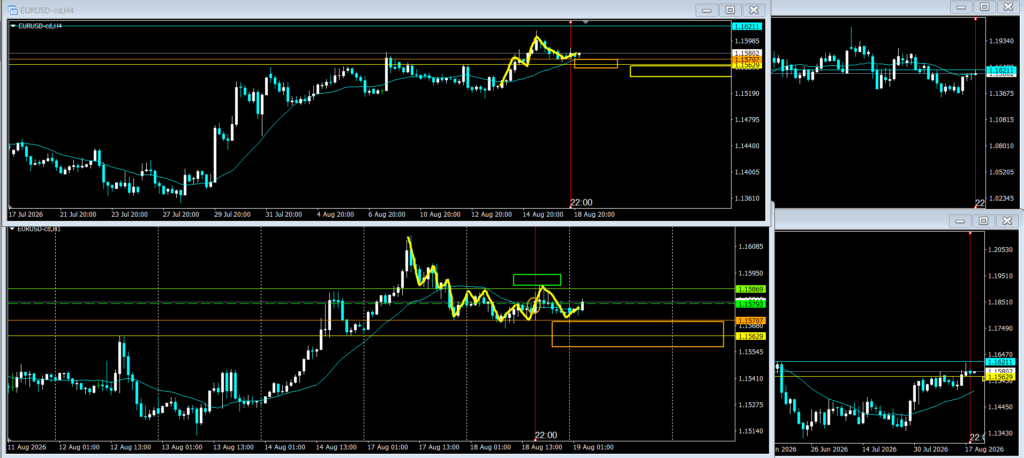This screenshot has height=458, width=1024.
Task: Click the 22:00 marker on H4 chart
Action: point(581,203)
